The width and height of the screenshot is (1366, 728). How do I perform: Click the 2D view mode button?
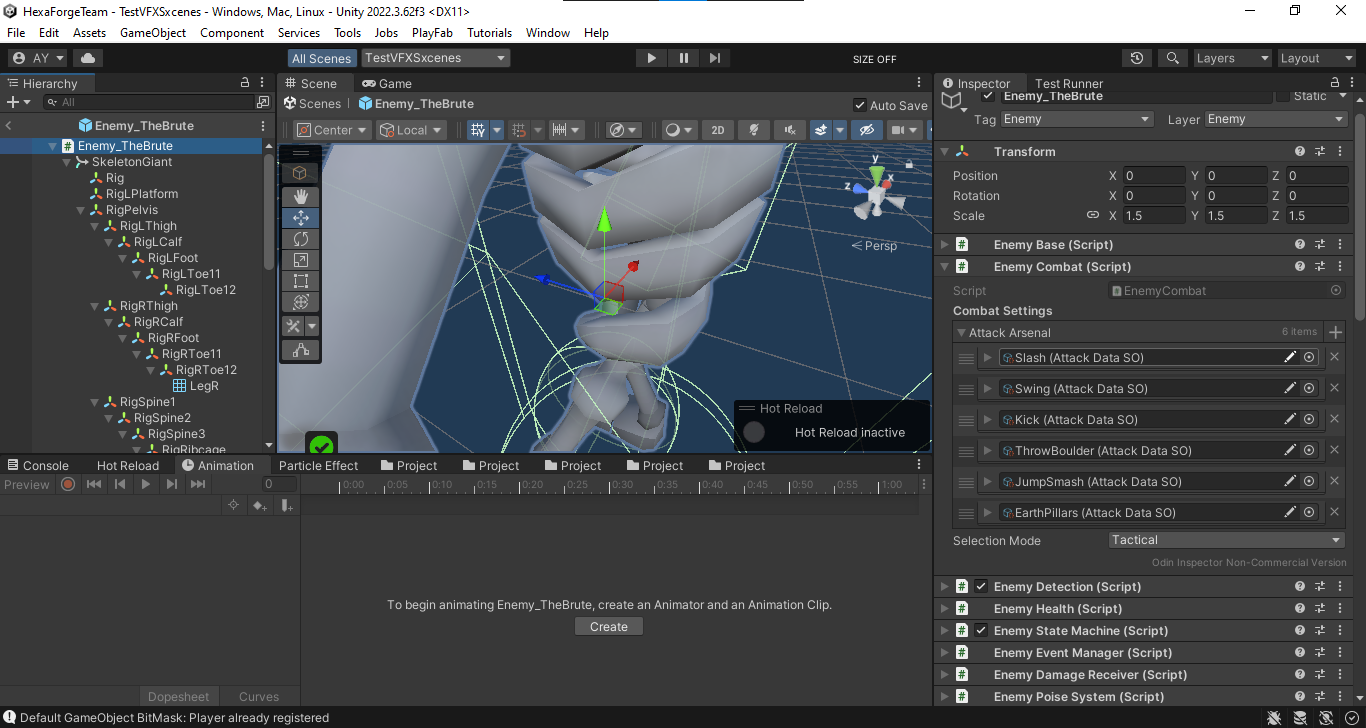[x=718, y=130]
